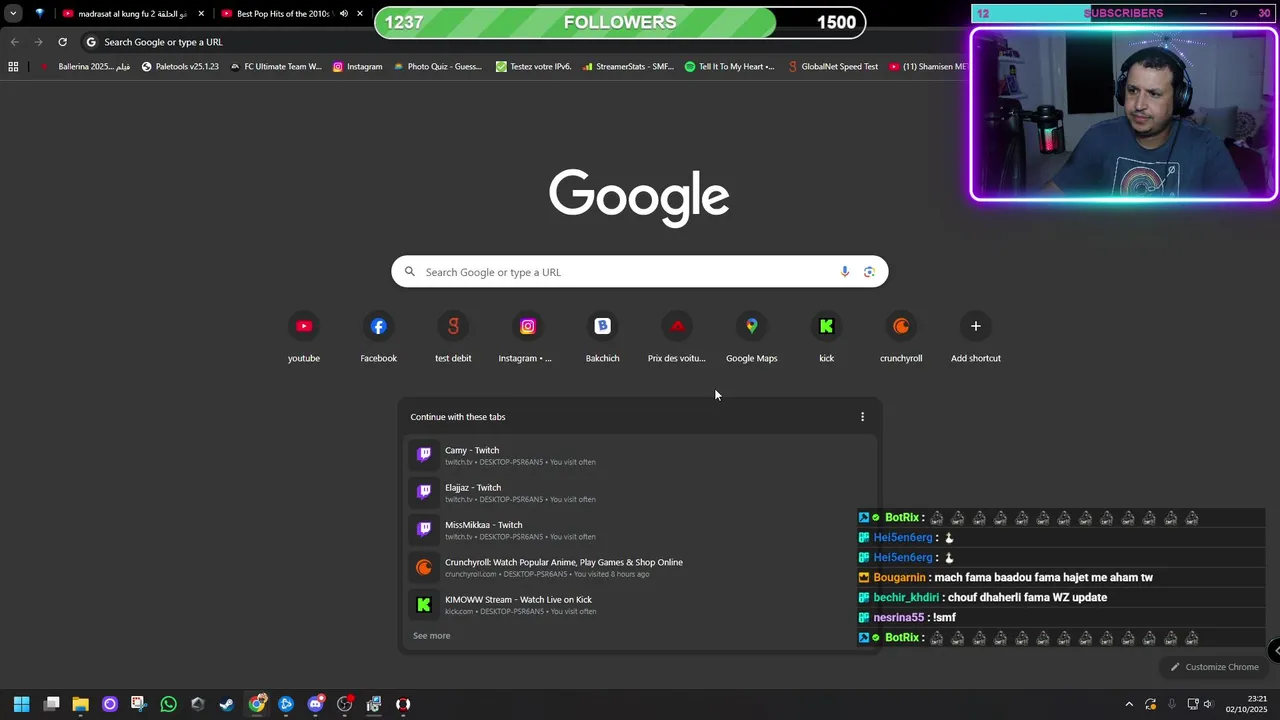
Task: Open WhatsApp from the taskbar
Action: pos(168,704)
